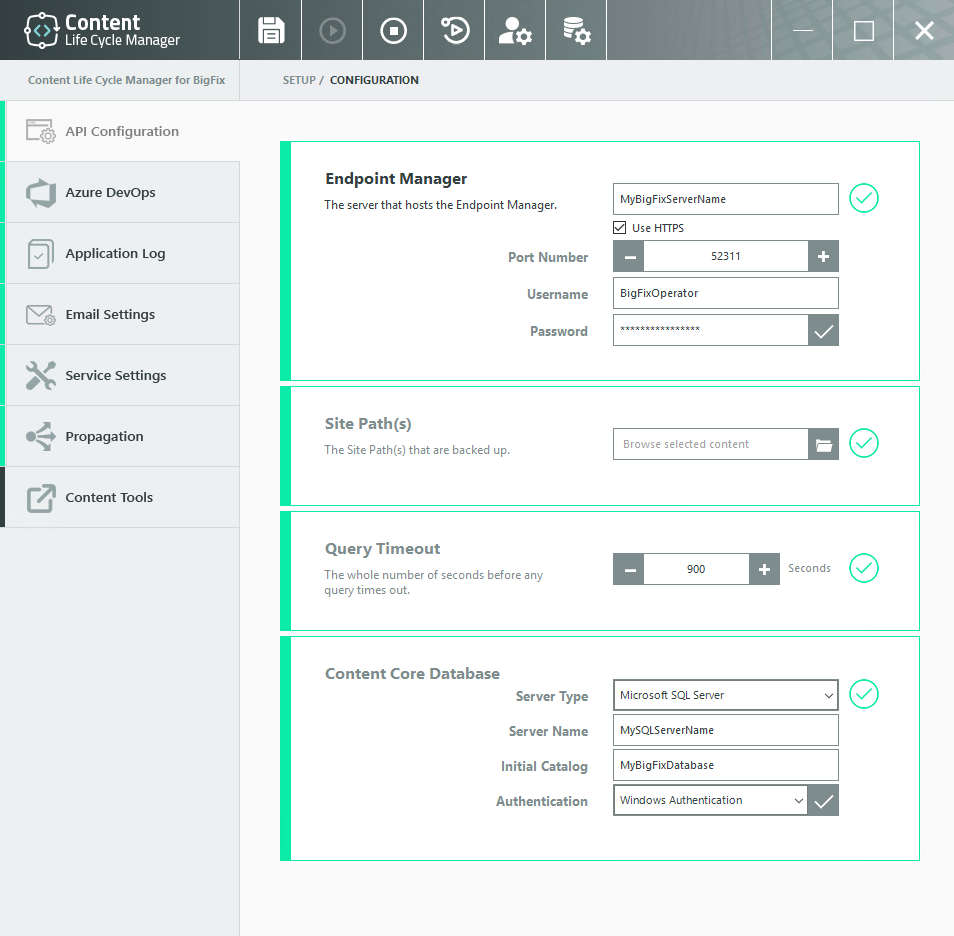
Task: Click the CONFIGURATION breadcrumb text
Action: point(374,80)
